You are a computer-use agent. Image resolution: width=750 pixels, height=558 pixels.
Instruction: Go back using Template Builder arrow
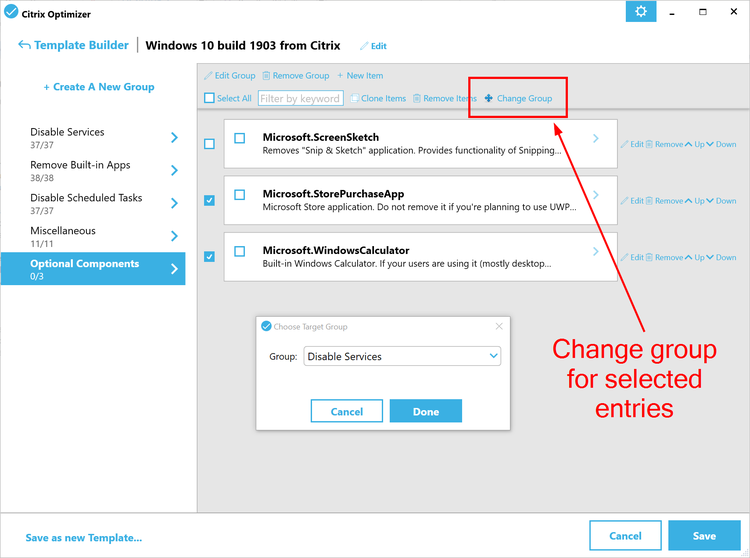[x=73, y=45]
